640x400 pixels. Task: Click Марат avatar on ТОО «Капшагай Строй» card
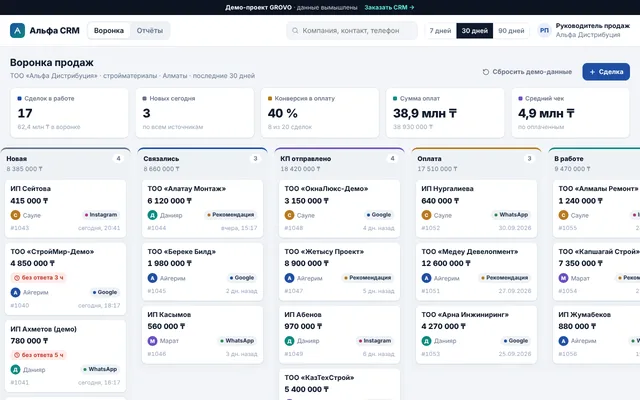click(x=563, y=278)
